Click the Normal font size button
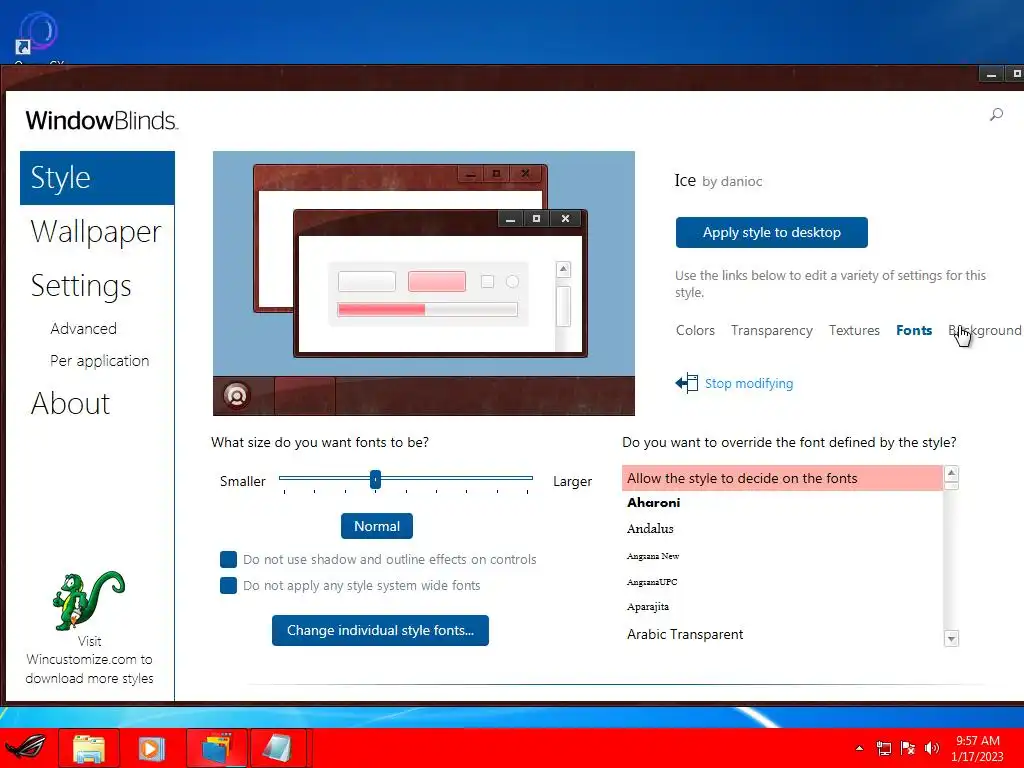The width and height of the screenshot is (1024, 768). click(377, 526)
